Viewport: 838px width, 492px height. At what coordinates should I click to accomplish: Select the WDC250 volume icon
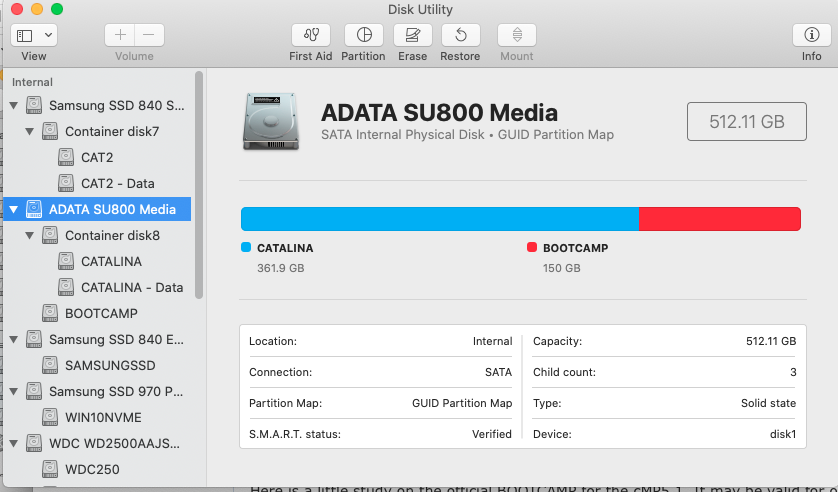tap(50, 469)
